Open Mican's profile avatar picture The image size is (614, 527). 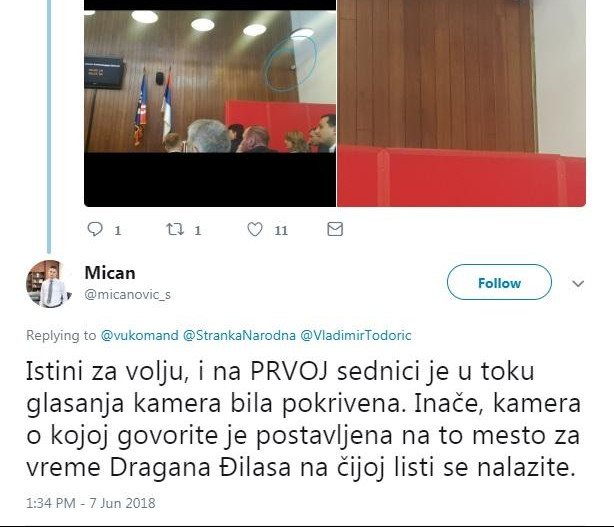[x=48, y=283]
